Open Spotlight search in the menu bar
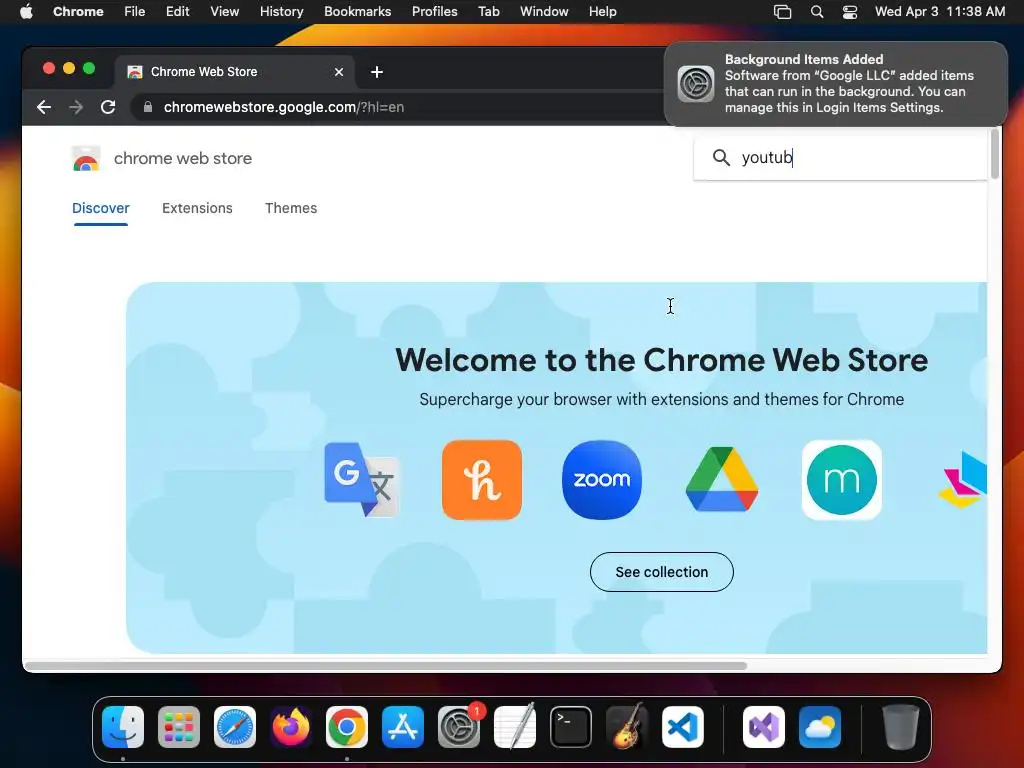This screenshot has width=1024, height=768. click(x=816, y=11)
